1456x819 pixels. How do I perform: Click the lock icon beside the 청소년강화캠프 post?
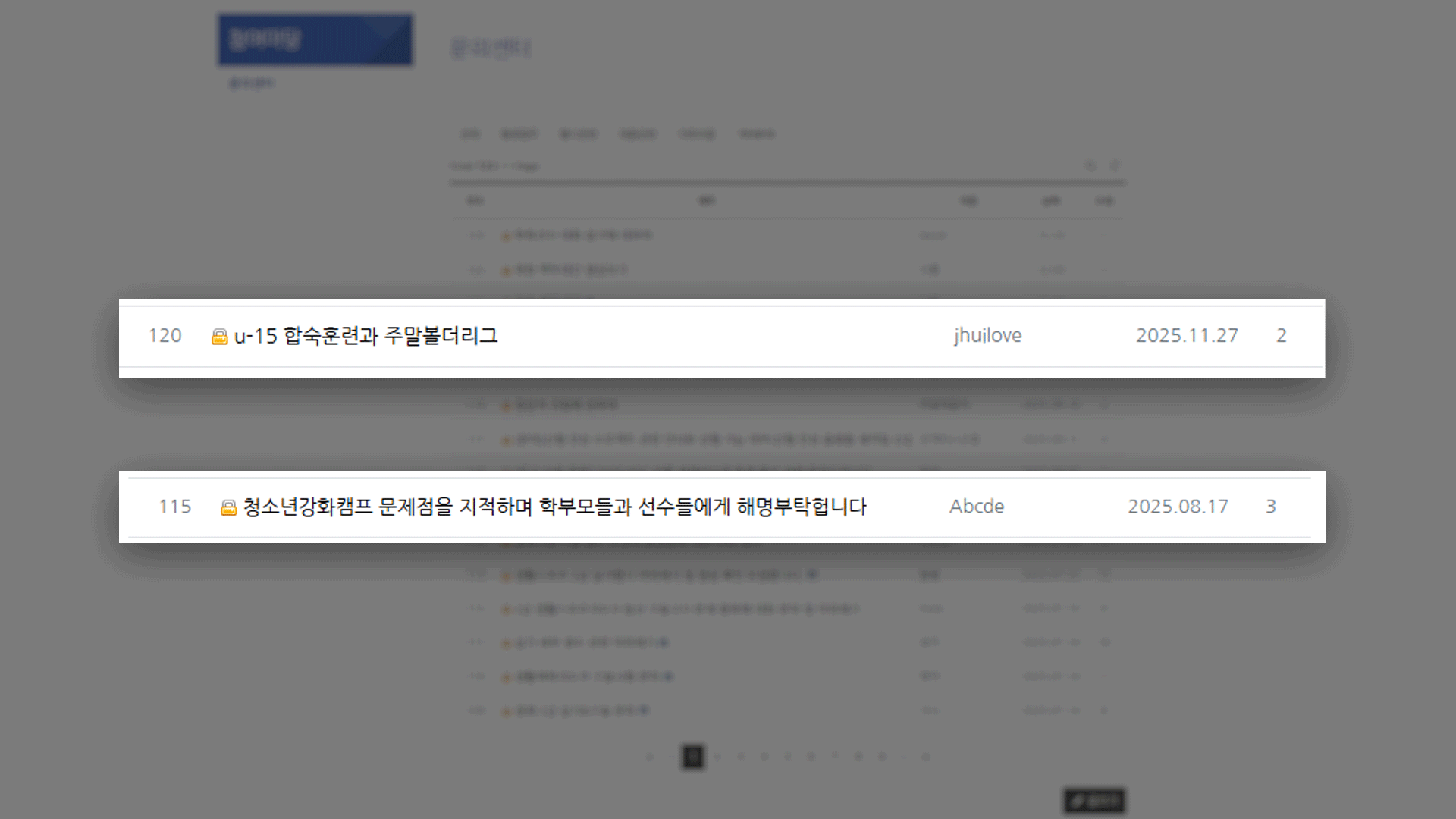(x=228, y=507)
